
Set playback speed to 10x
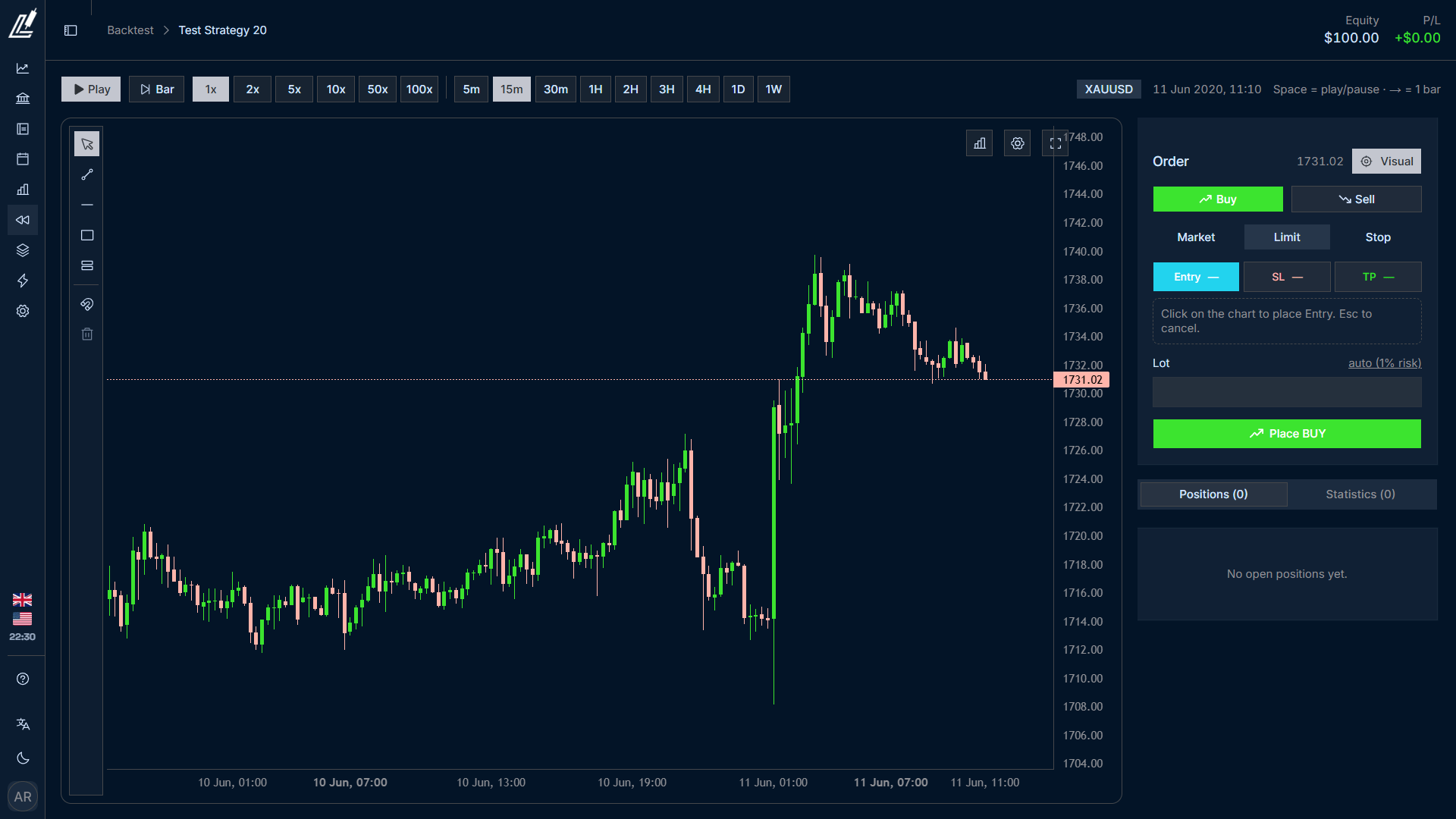tap(336, 89)
